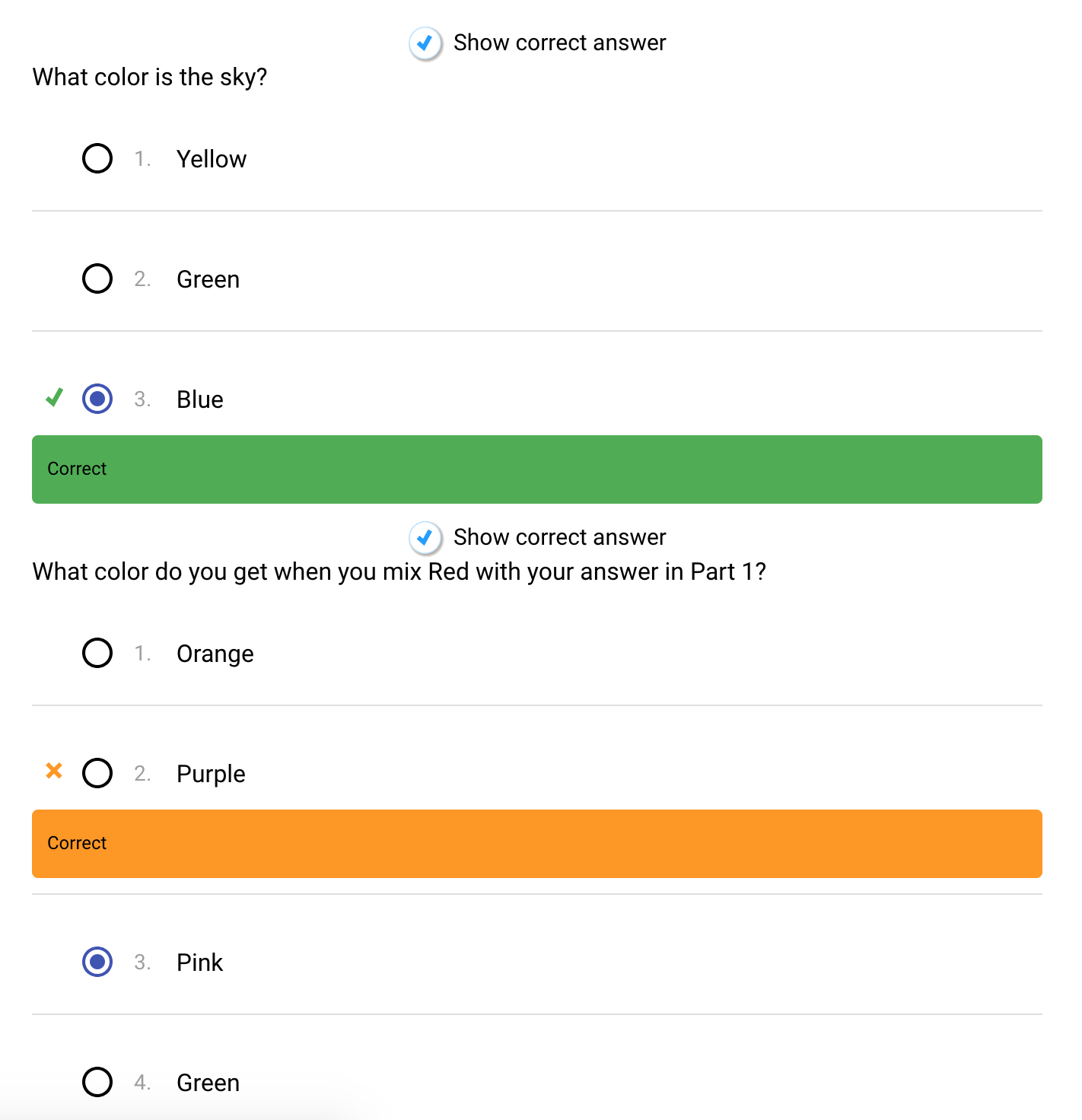Click the orange X icon beside Purple

pyautogui.click(x=54, y=771)
